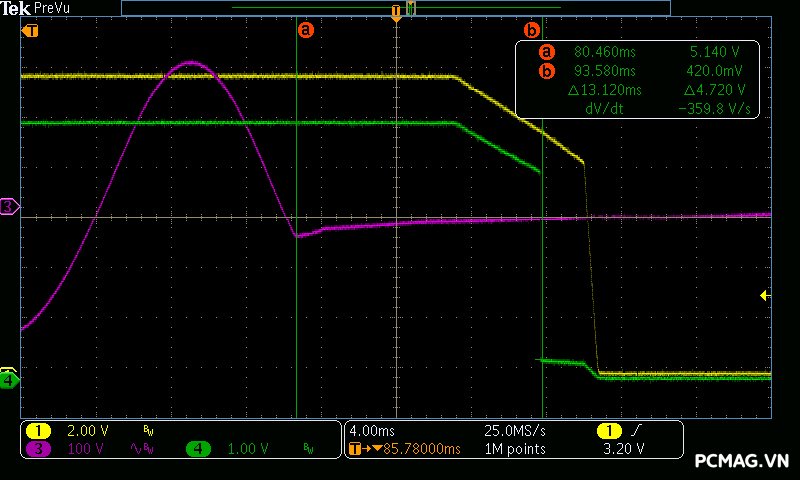Click the 420.0mV cursor b voltage
The width and height of the screenshot is (800, 480).
(x=714, y=70)
